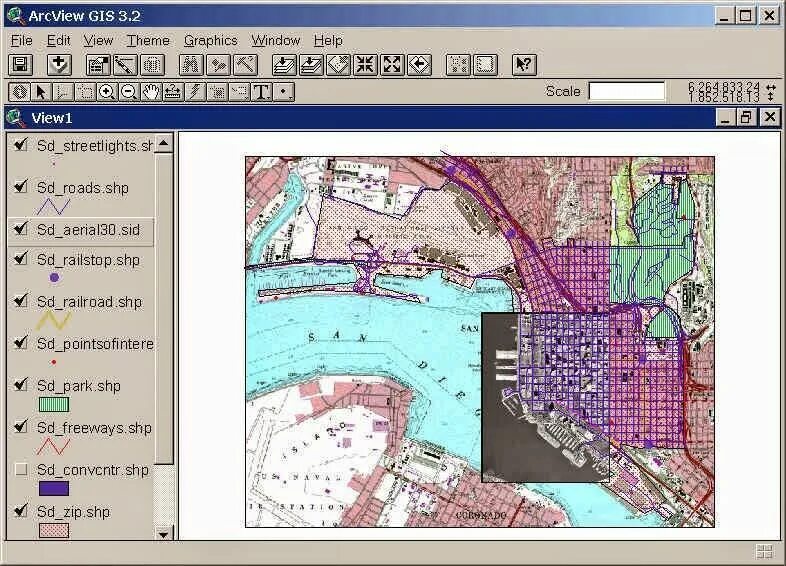Open the Edit Legend tool
The height and width of the screenshot is (566, 786).
pos(125,65)
